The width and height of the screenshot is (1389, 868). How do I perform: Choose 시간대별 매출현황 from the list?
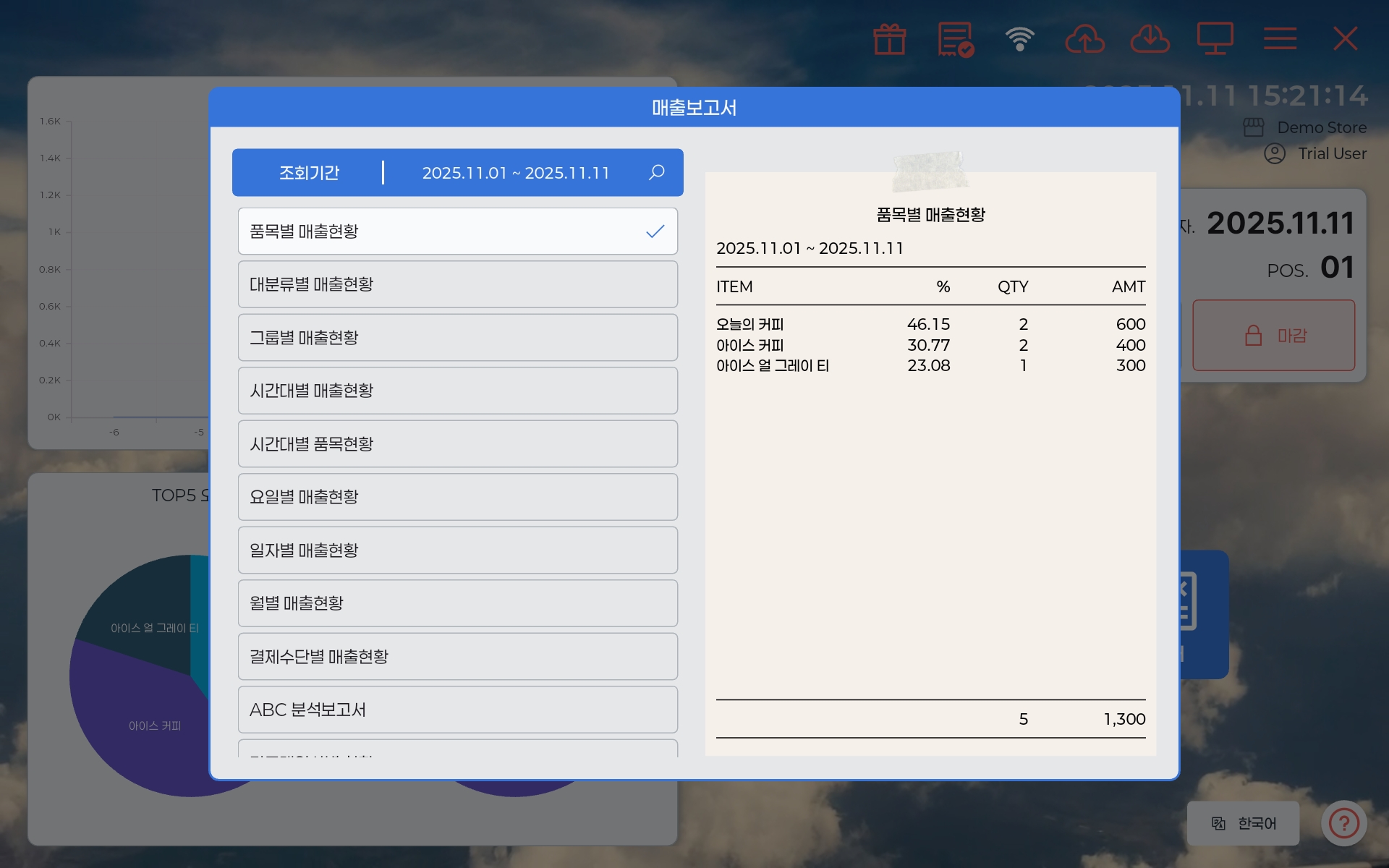pyautogui.click(x=457, y=391)
